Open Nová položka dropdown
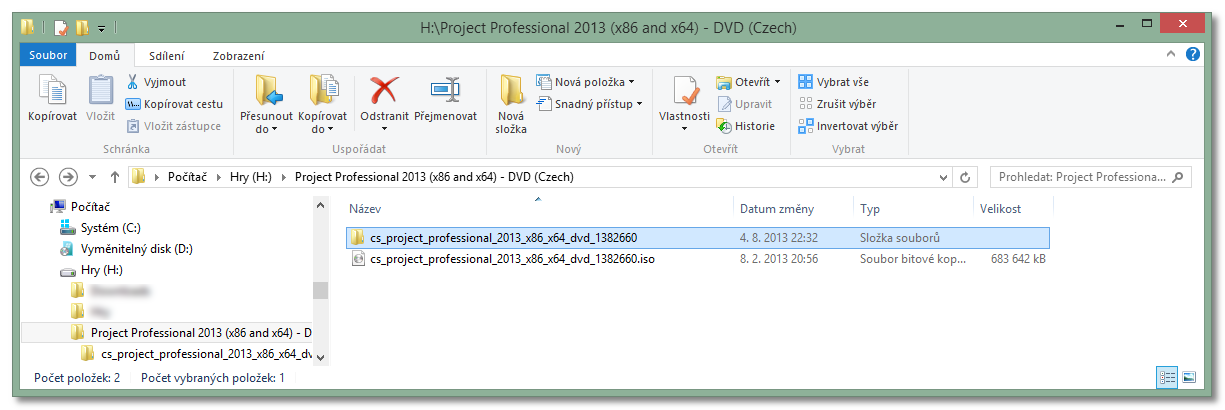 point(586,82)
